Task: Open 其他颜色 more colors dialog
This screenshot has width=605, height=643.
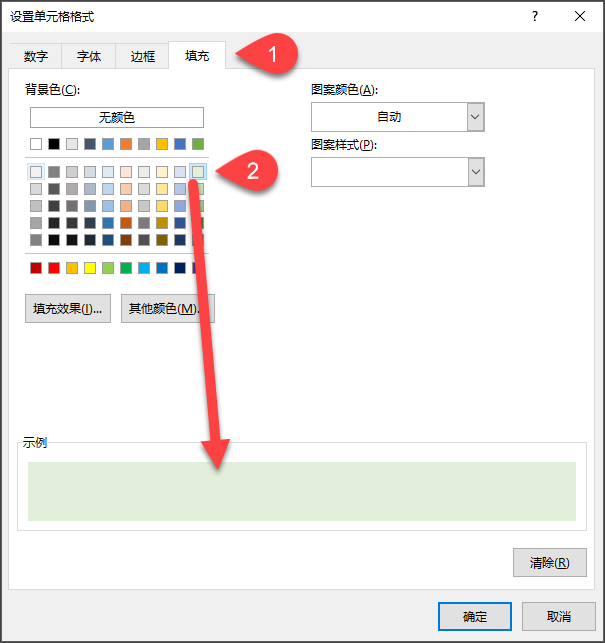Action: point(166,309)
